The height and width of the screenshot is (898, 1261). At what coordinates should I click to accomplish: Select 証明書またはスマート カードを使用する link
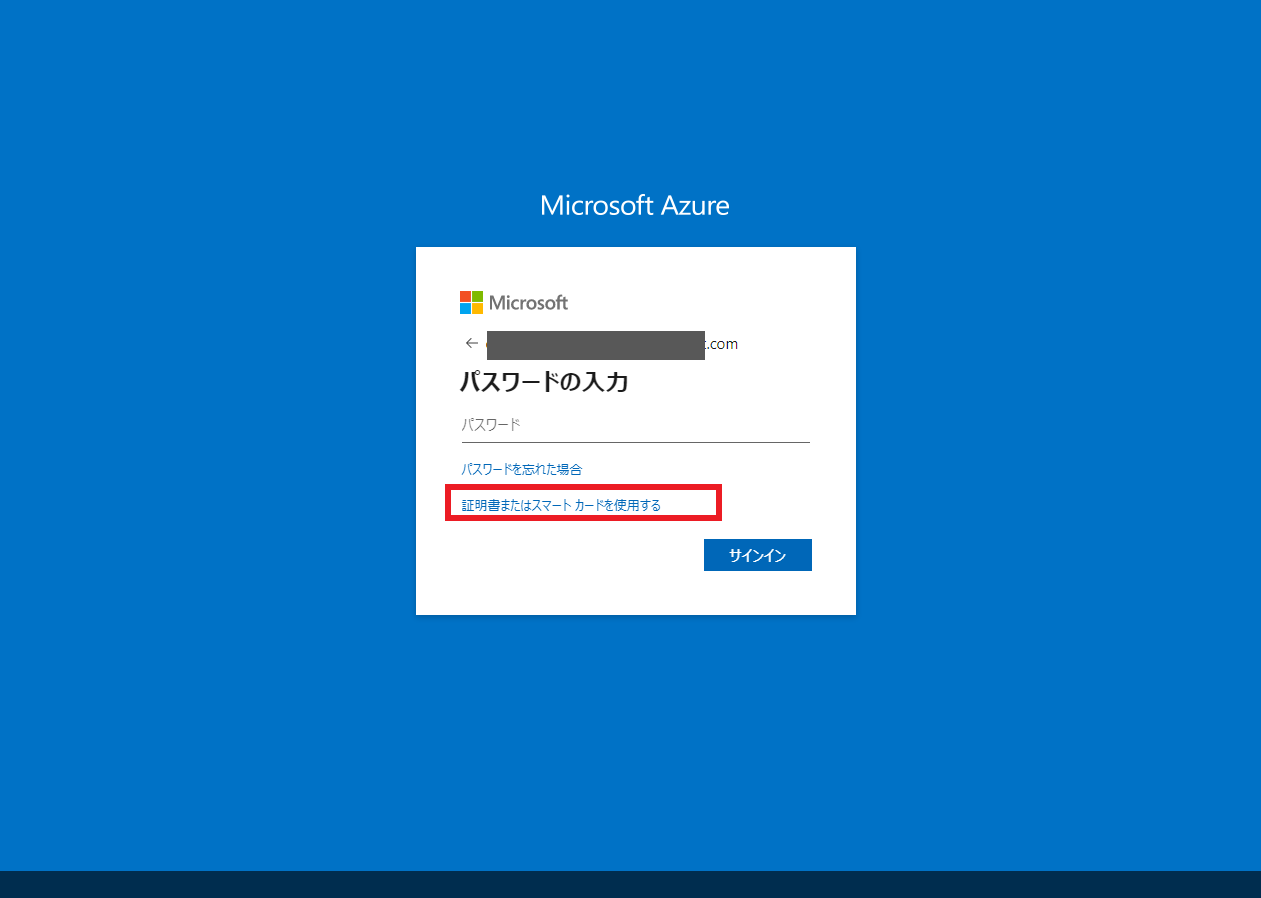tap(561, 506)
